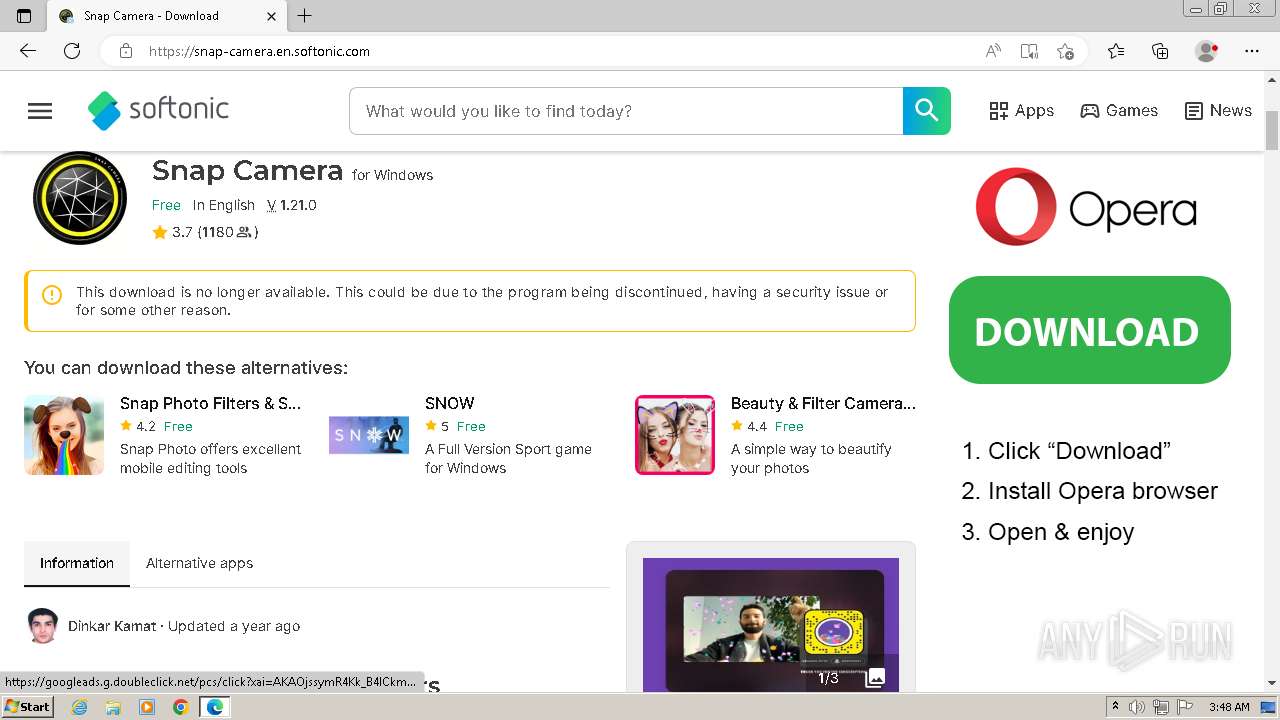Click the Softonic logo
The width and height of the screenshot is (1280, 720).
click(x=158, y=110)
